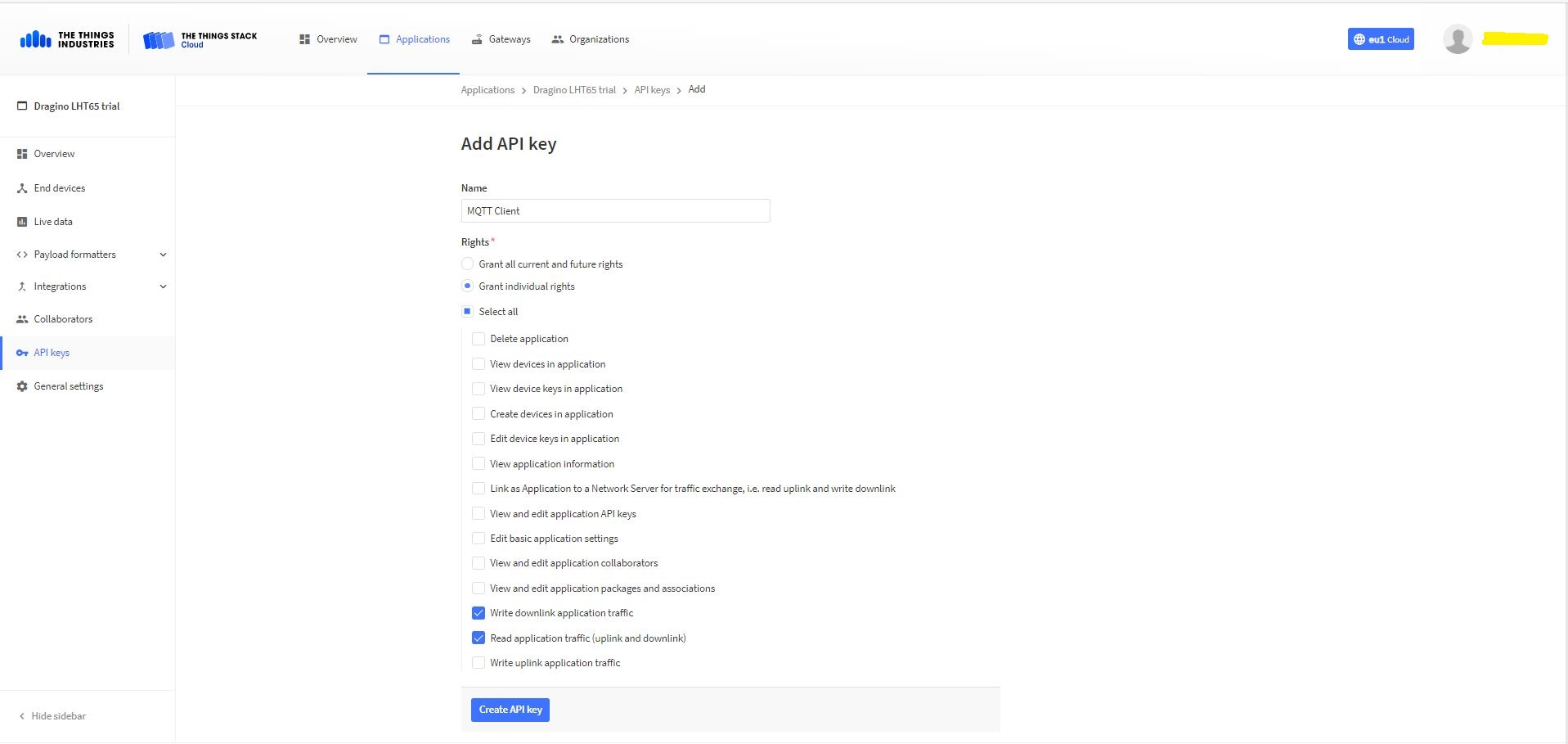Image resolution: width=1568 pixels, height=744 pixels.
Task: Enable the Delete application checkbox
Action: (x=478, y=339)
